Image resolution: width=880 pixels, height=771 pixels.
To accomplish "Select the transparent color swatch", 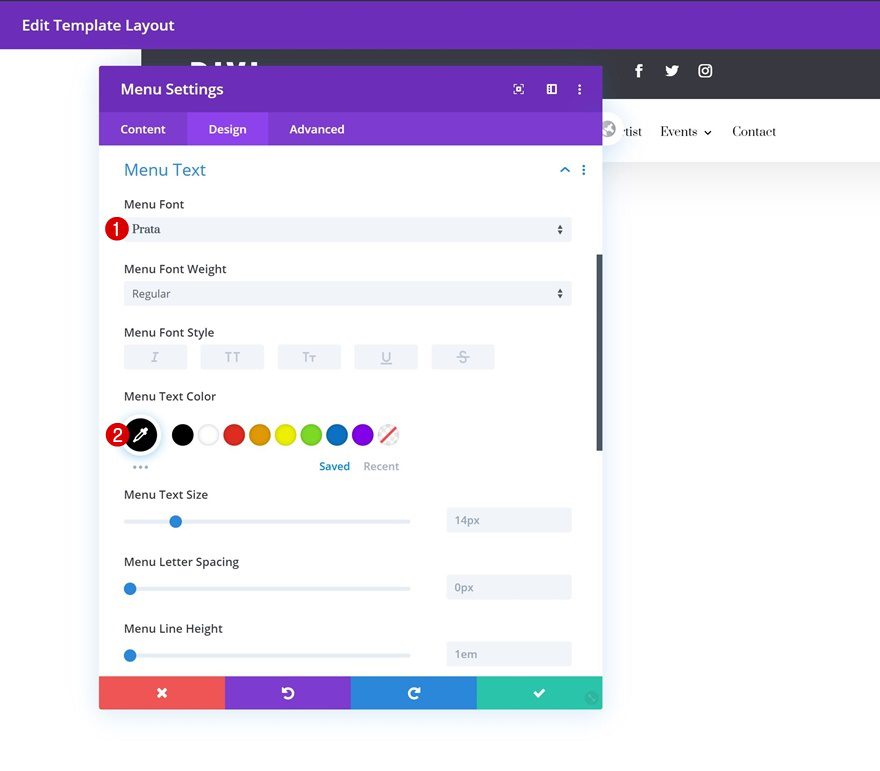I will (388, 435).
